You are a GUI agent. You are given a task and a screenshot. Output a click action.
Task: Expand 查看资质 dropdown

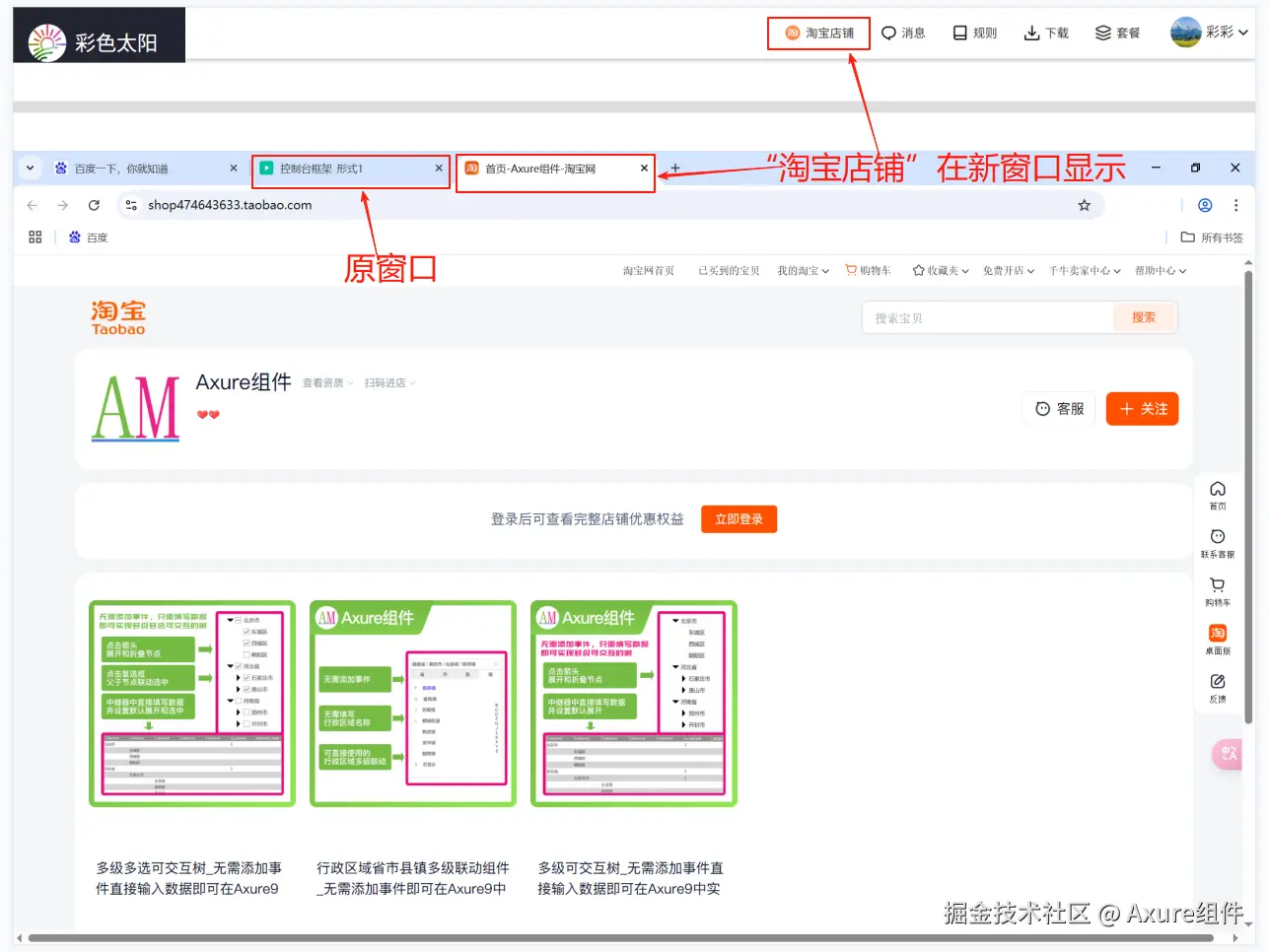pyautogui.click(x=327, y=383)
